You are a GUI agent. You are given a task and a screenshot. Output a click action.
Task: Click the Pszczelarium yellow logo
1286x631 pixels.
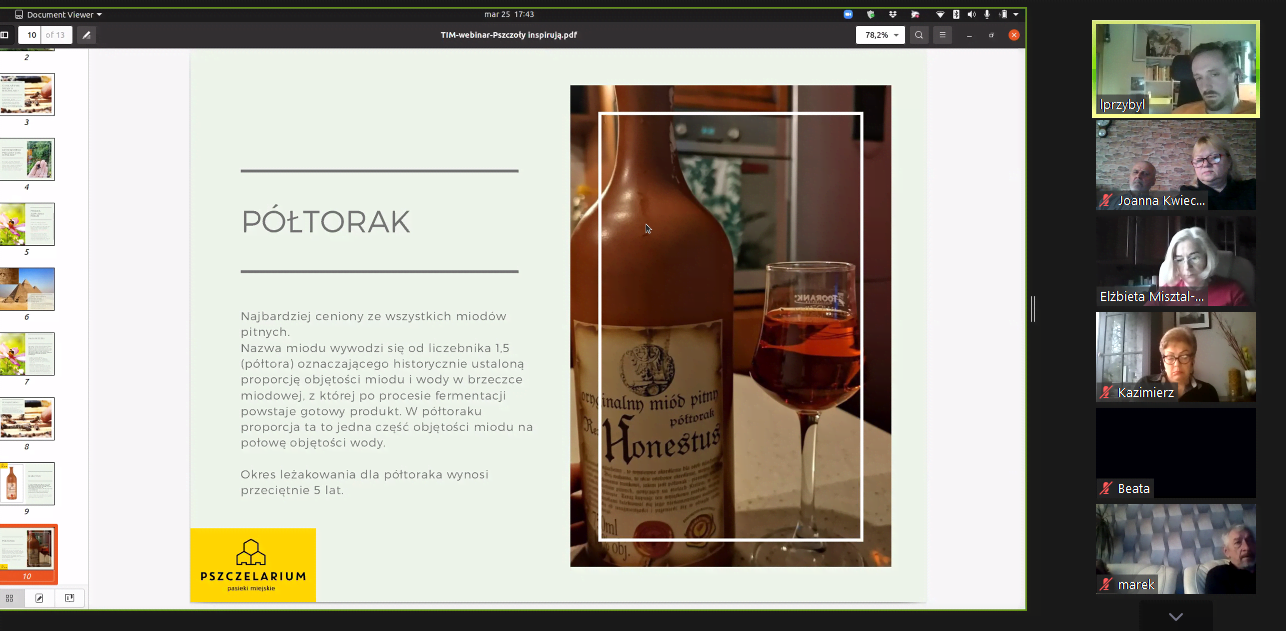[x=253, y=565]
